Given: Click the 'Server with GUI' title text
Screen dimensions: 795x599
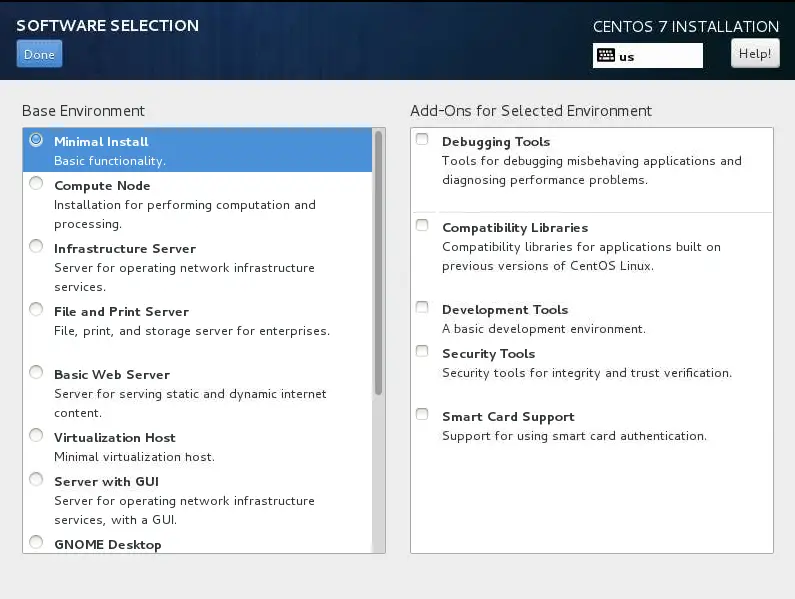Looking at the screenshot, I should (x=106, y=481).
